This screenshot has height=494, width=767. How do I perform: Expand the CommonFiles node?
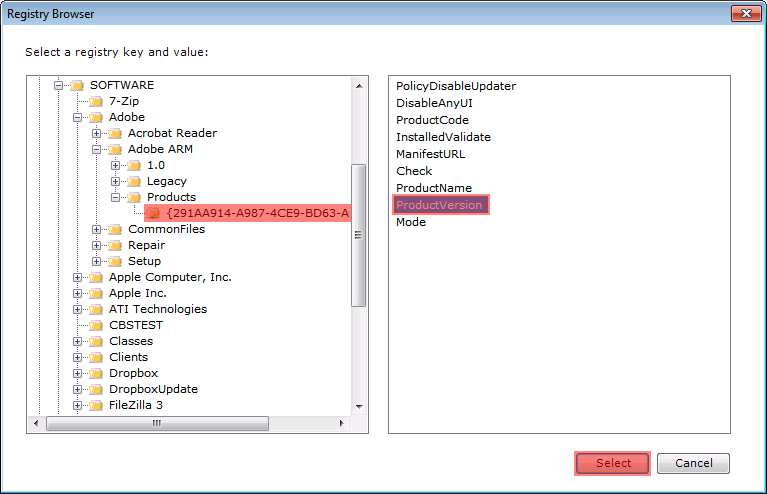(96, 229)
